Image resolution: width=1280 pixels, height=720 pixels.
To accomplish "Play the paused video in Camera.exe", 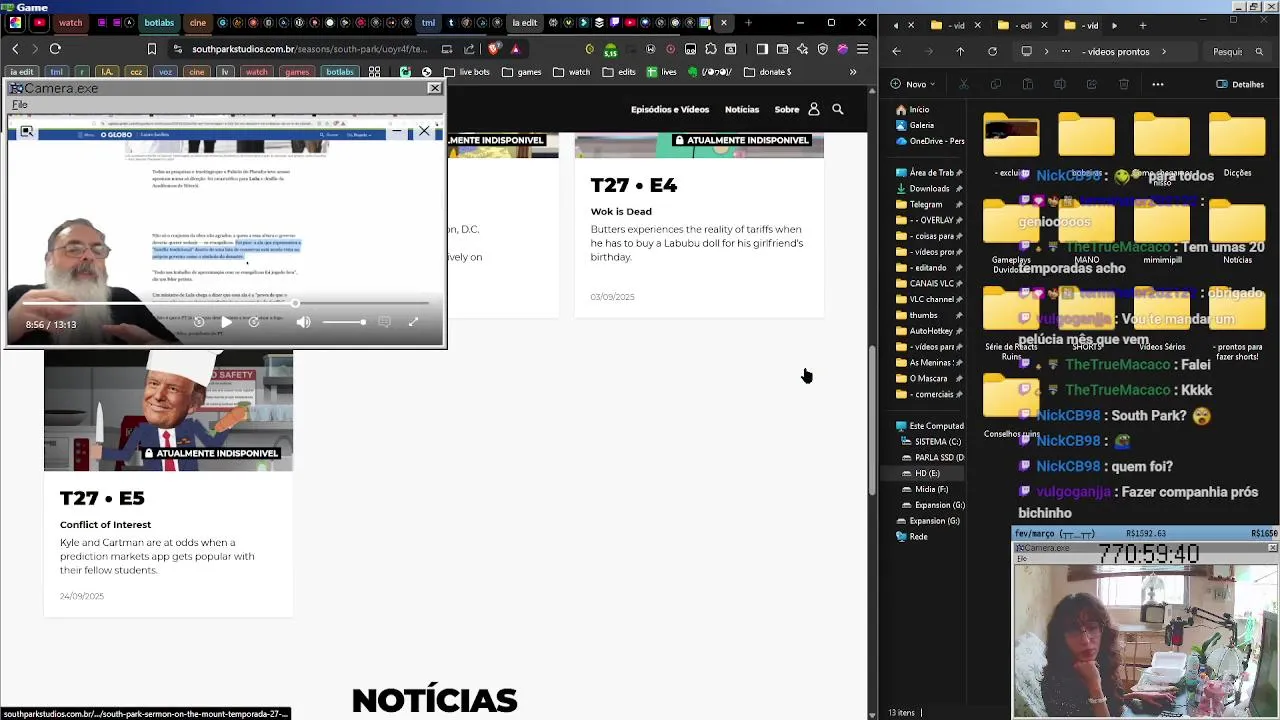I will point(227,322).
